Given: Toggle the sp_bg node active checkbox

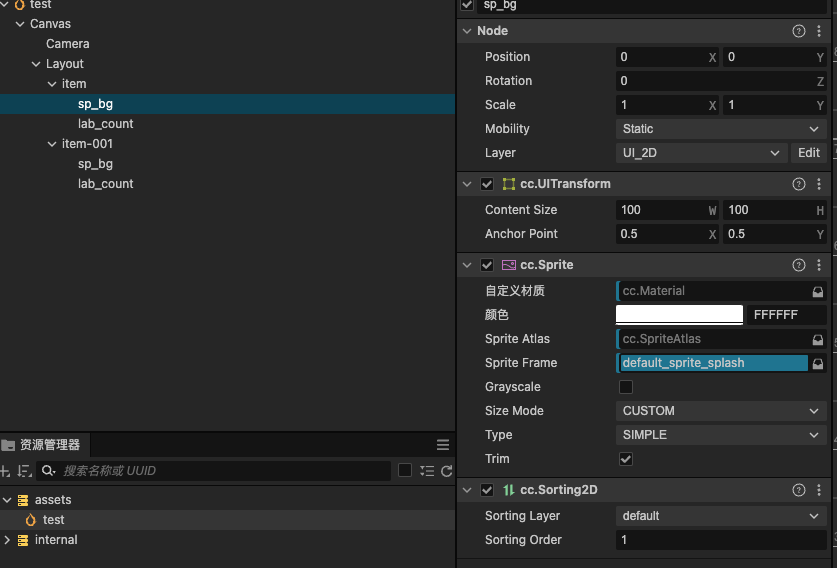Looking at the screenshot, I should click(467, 5).
